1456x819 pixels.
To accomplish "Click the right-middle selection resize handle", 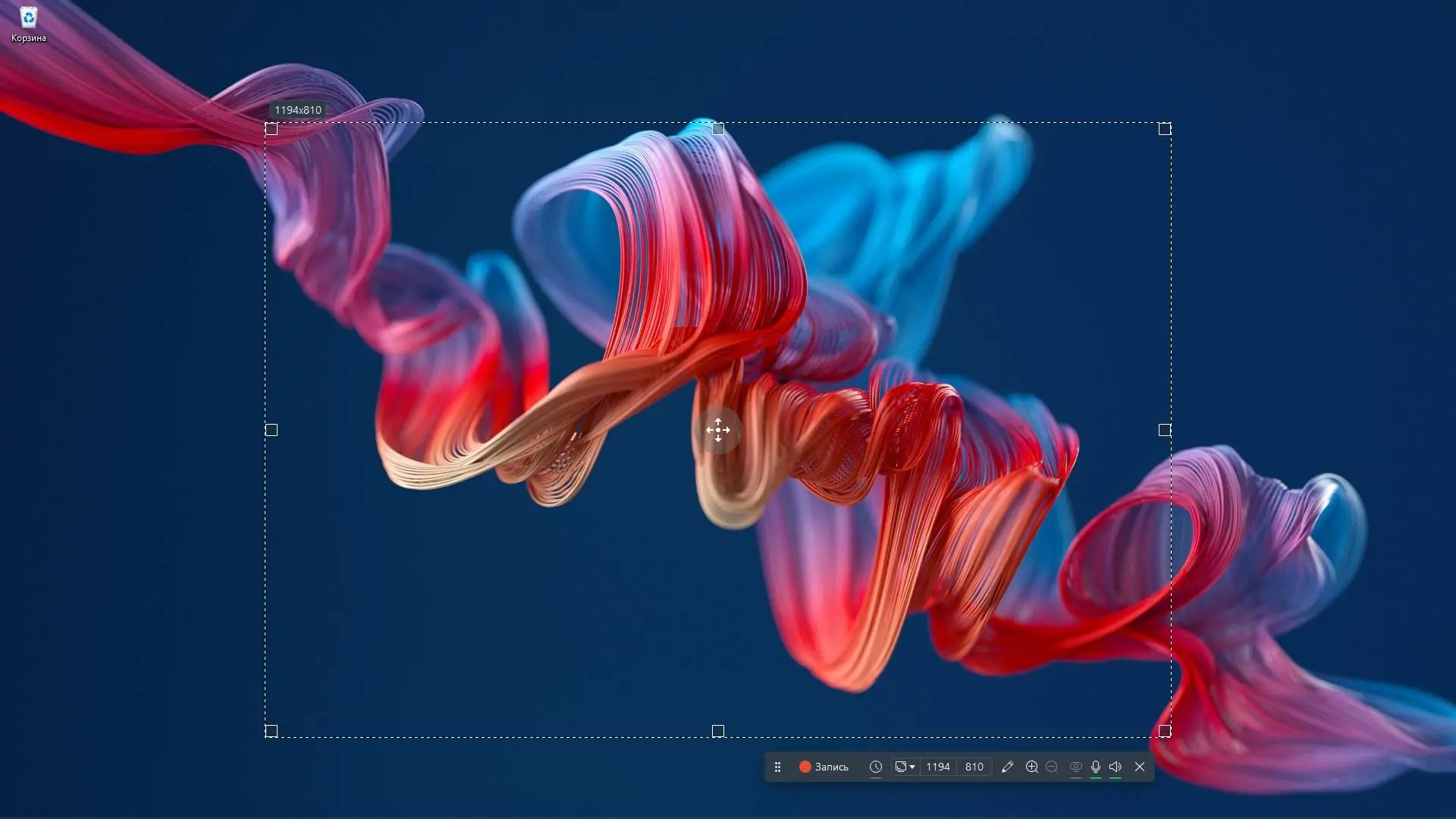I will click(1165, 430).
